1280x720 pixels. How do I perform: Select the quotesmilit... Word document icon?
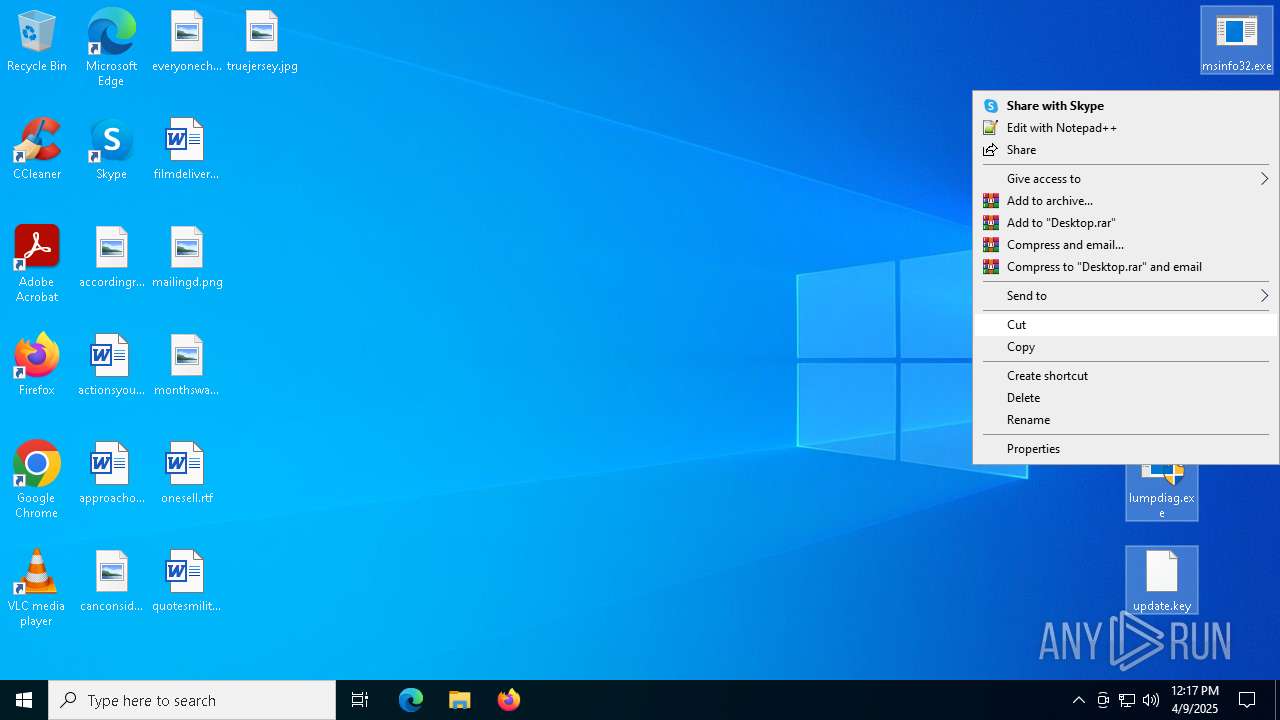click(187, 582)
